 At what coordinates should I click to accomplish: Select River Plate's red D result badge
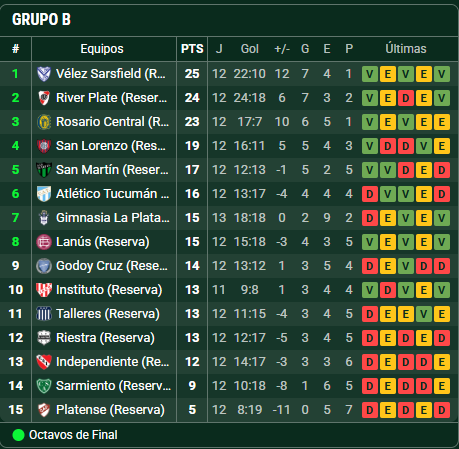(x=406, y=98)
